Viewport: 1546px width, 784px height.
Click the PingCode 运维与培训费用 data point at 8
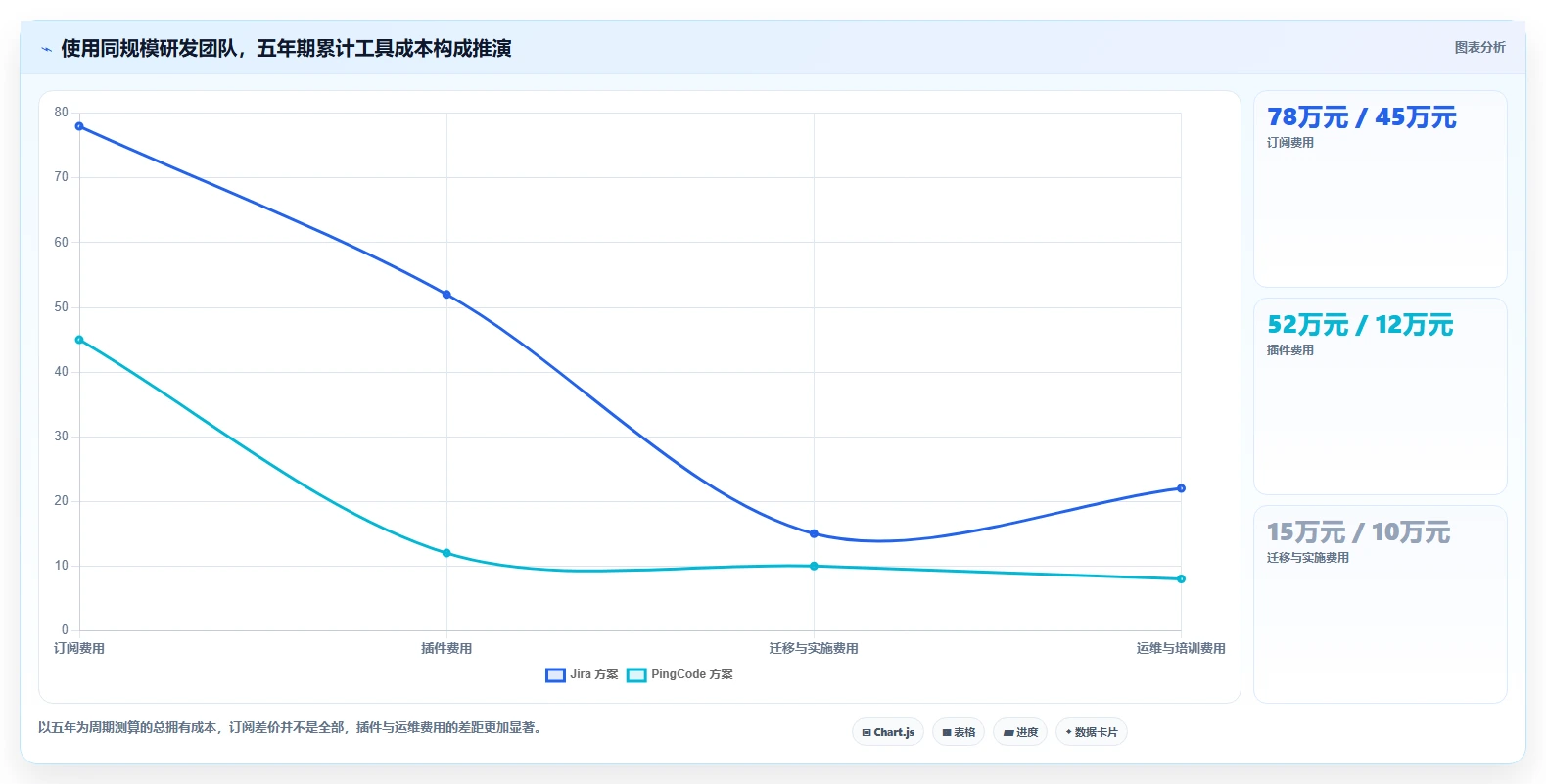1181,579
